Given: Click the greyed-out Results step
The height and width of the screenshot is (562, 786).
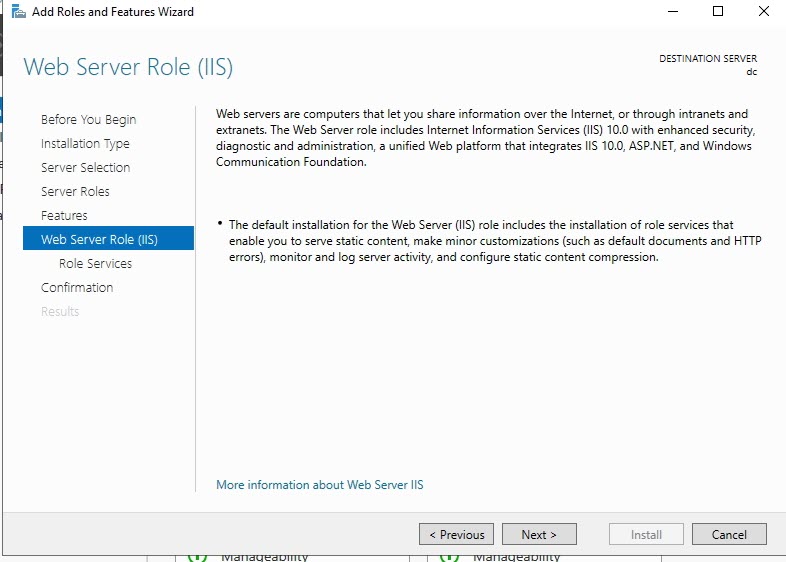Looking at the screenshot, I should pyautogui.click(x=60, y=312).
